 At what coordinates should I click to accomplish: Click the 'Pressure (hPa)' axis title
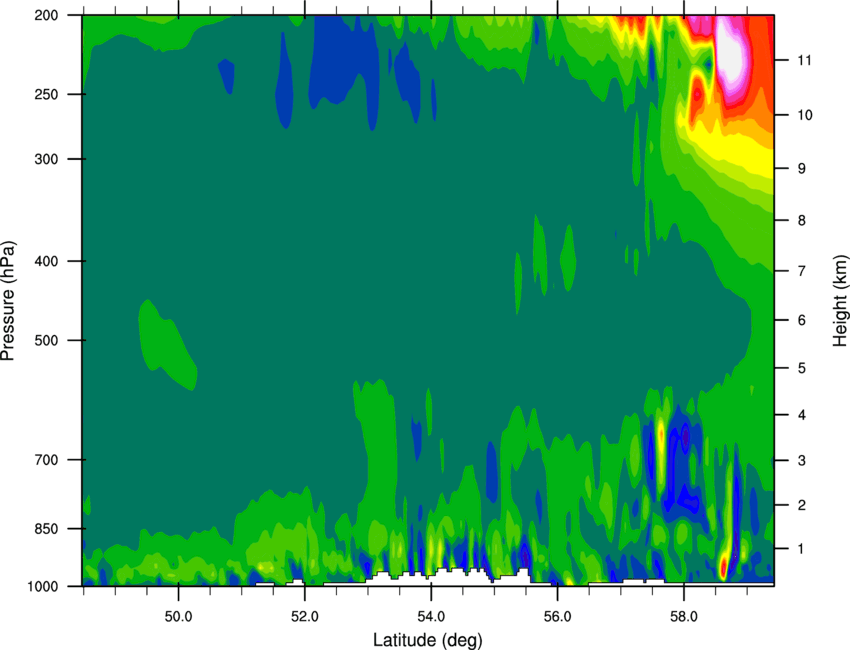point(8,301)
